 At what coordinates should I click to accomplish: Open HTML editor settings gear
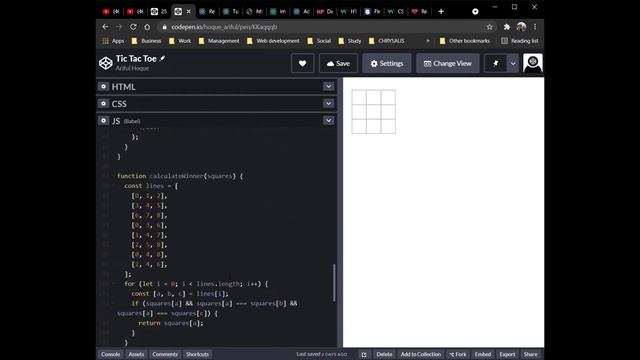pyautogui.click(x=103, y=87)
